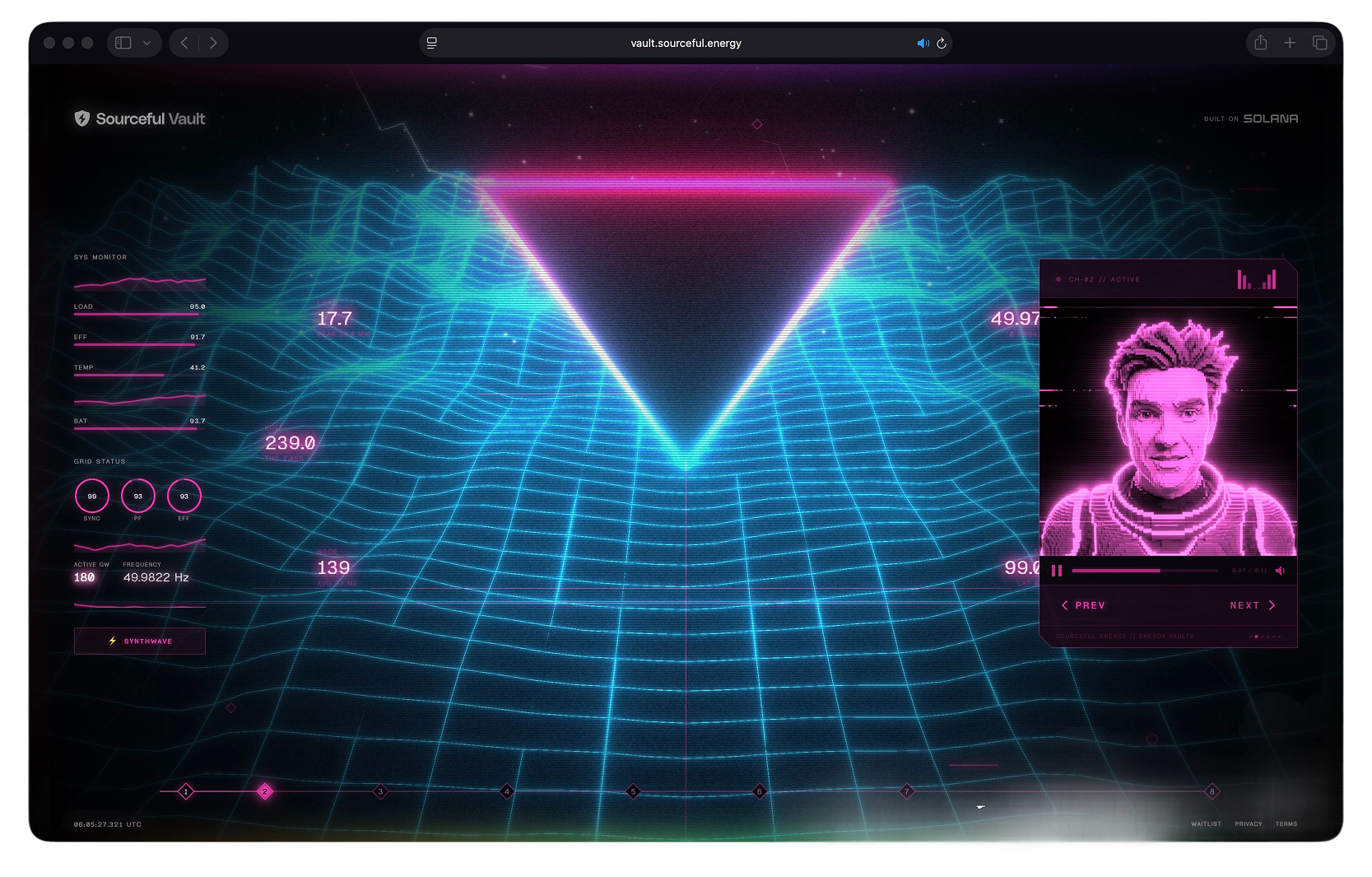
Task: Click the video playback progress bar
Action: (1144, 570)
